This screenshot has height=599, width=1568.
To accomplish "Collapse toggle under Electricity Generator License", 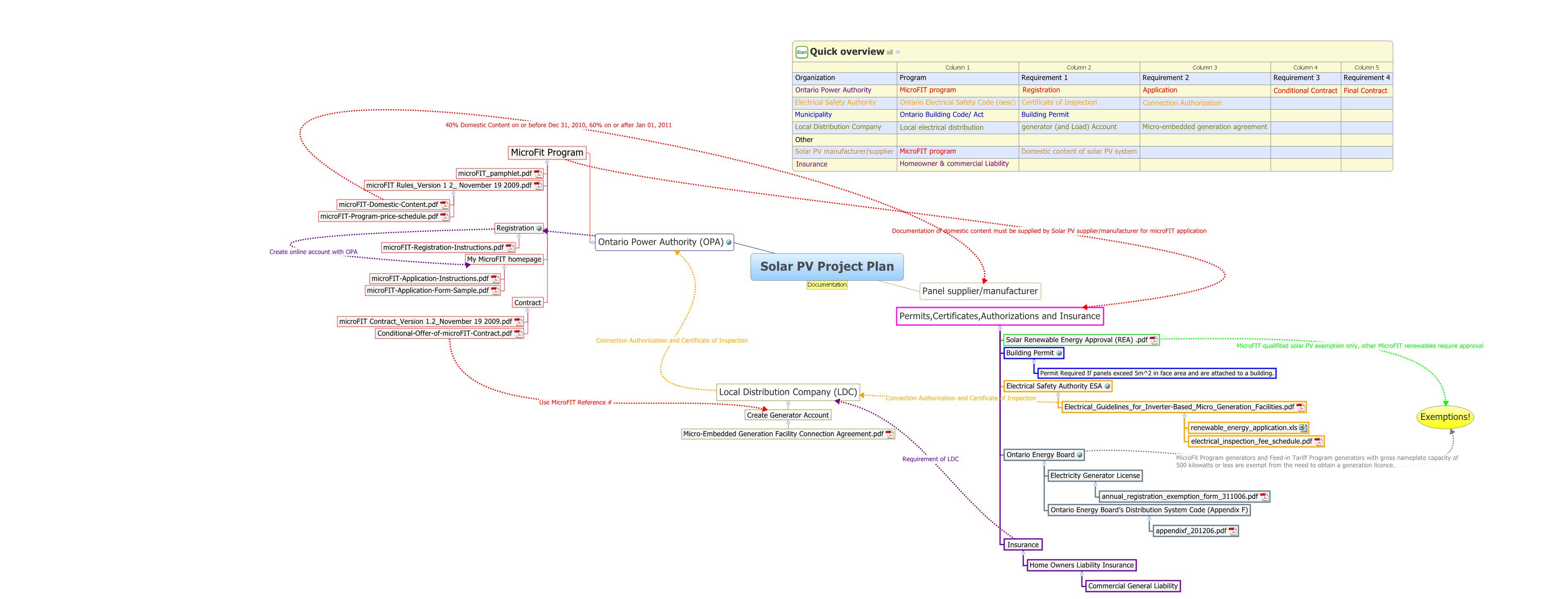I will 1095,484.
